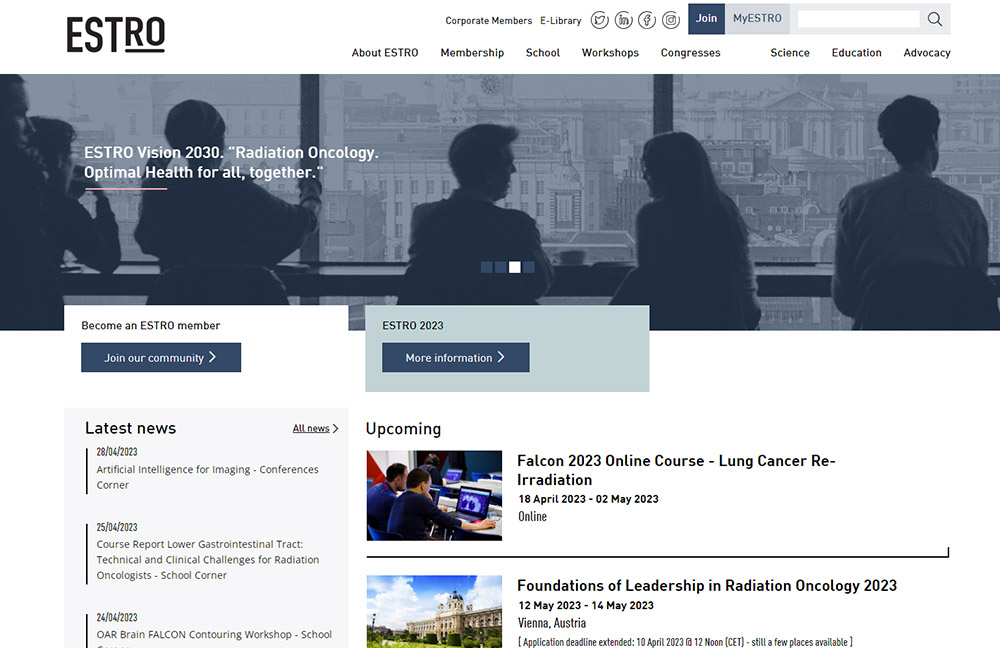Click the 18 April 2023 - 02 May 2023 date
This screenshot has width=1000, height=648.
tap(589, 499)
